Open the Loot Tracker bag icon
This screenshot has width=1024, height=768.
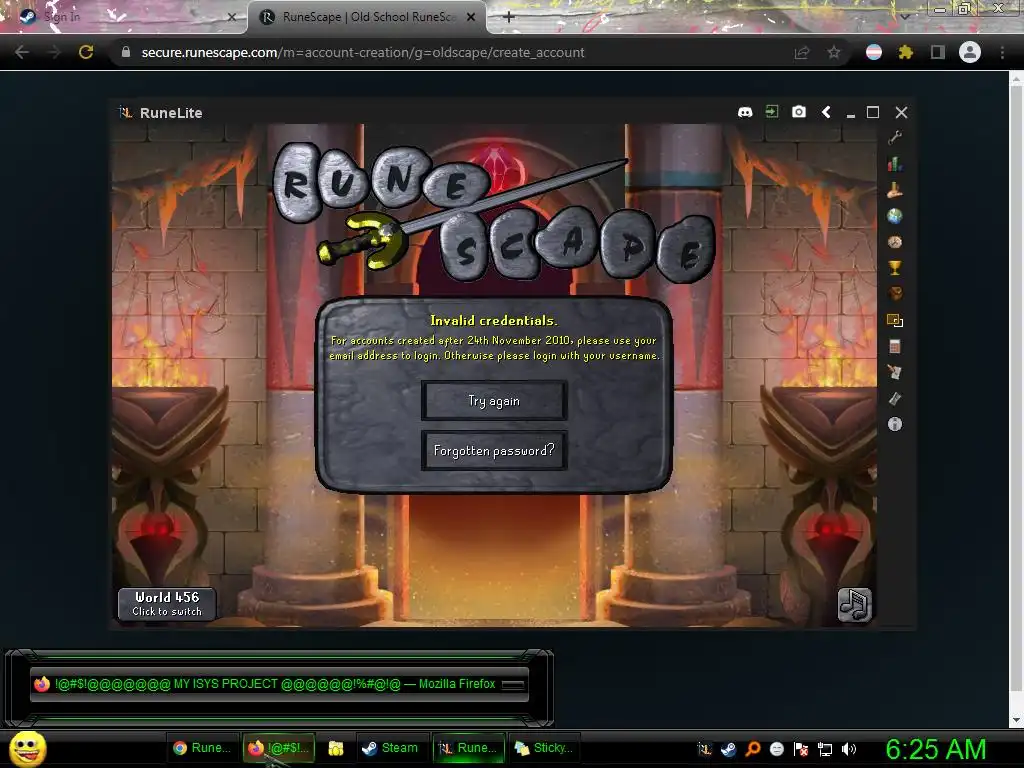[x=895, y=294]
